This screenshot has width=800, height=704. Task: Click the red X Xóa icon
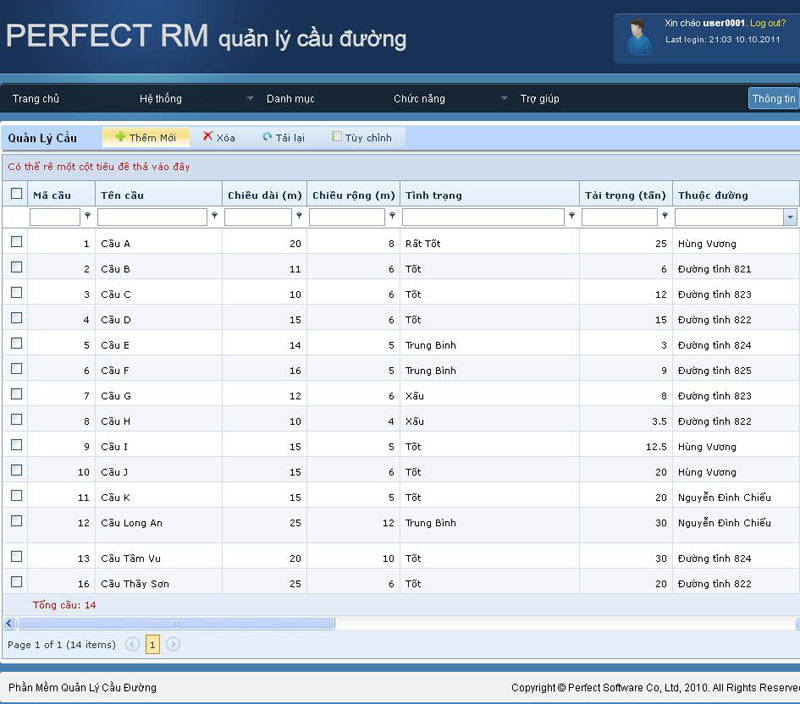coord(208,136)
